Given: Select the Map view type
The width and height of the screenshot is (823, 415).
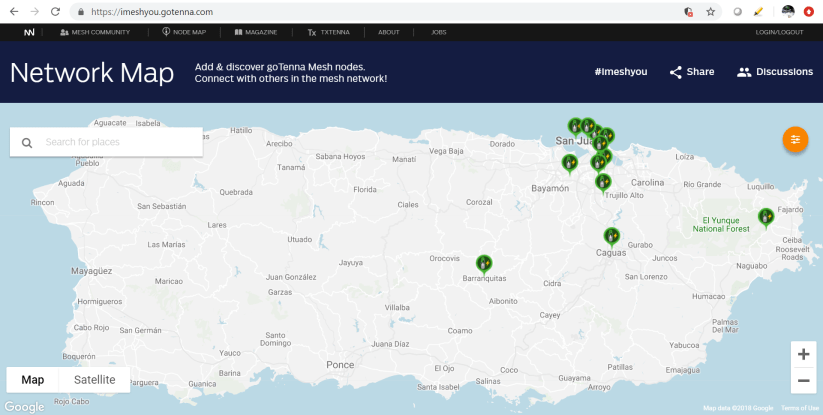Looking at the screenshot, I should pyautogui.click(x=33, y=380).
